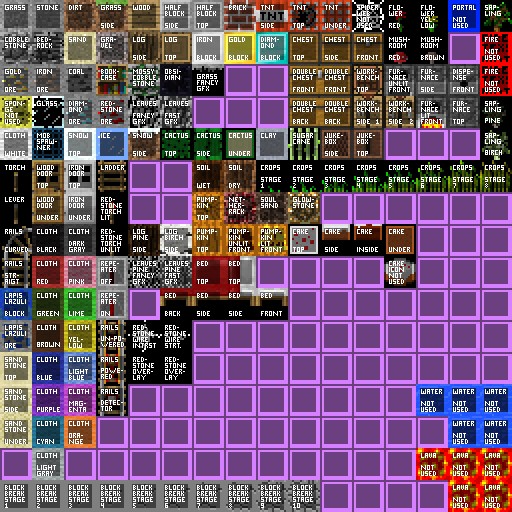Click the Dispenser Front tile

(x=464, y=80)
